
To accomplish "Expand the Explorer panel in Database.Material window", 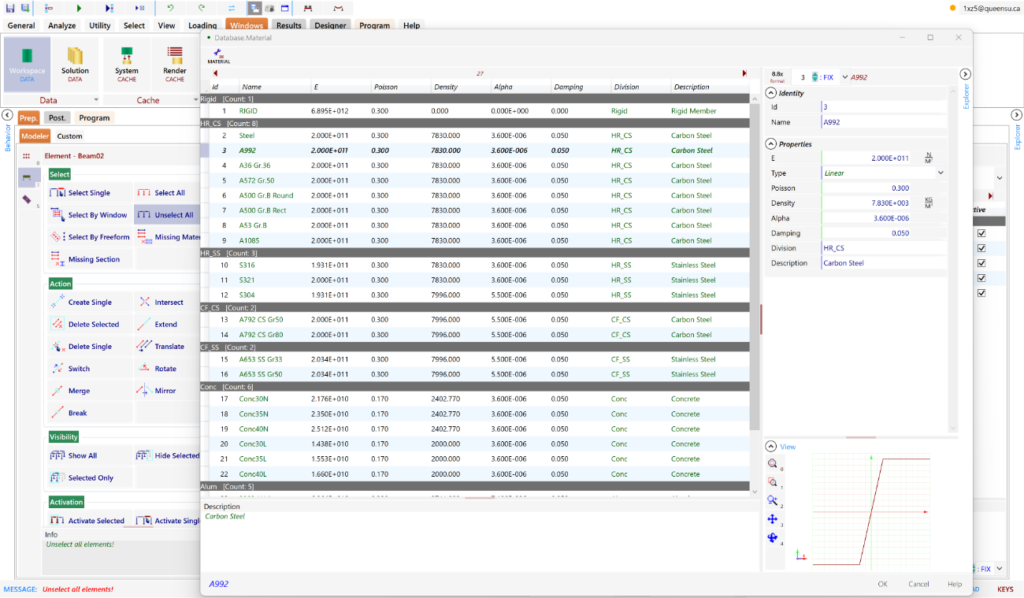I will (965, 74).
